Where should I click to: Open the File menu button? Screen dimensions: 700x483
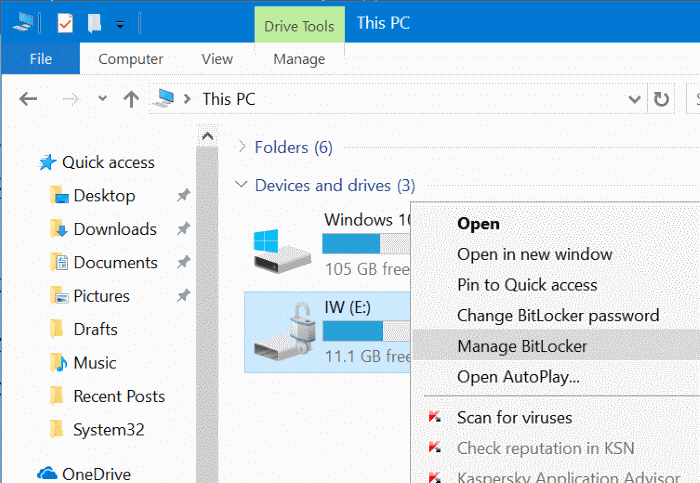point(41,59)
